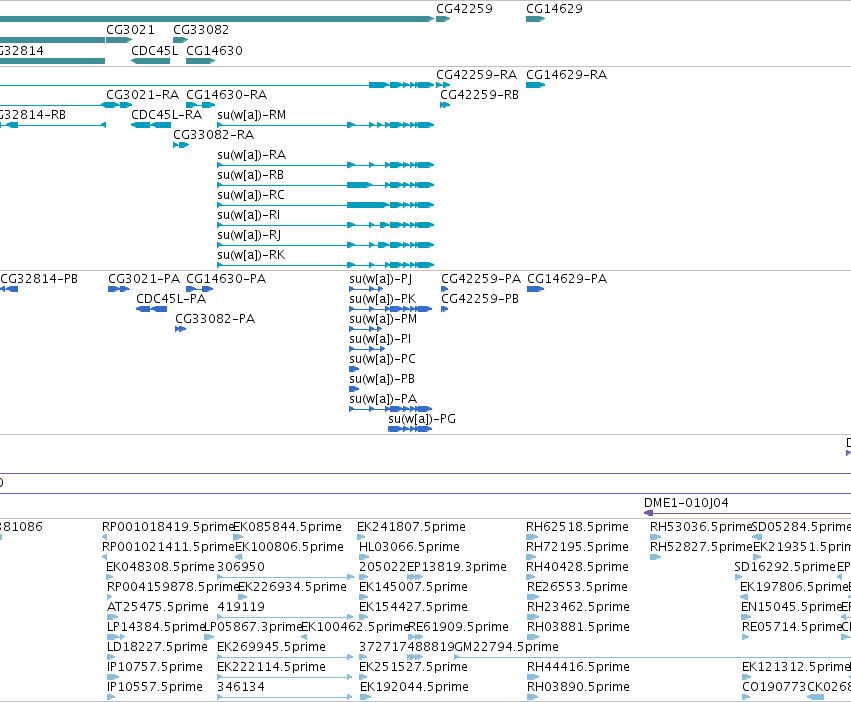Screen dimensions: 851x702
Task: Click the 419119 cDNA label
Action: pyautogui.click(x=241, y=607)
